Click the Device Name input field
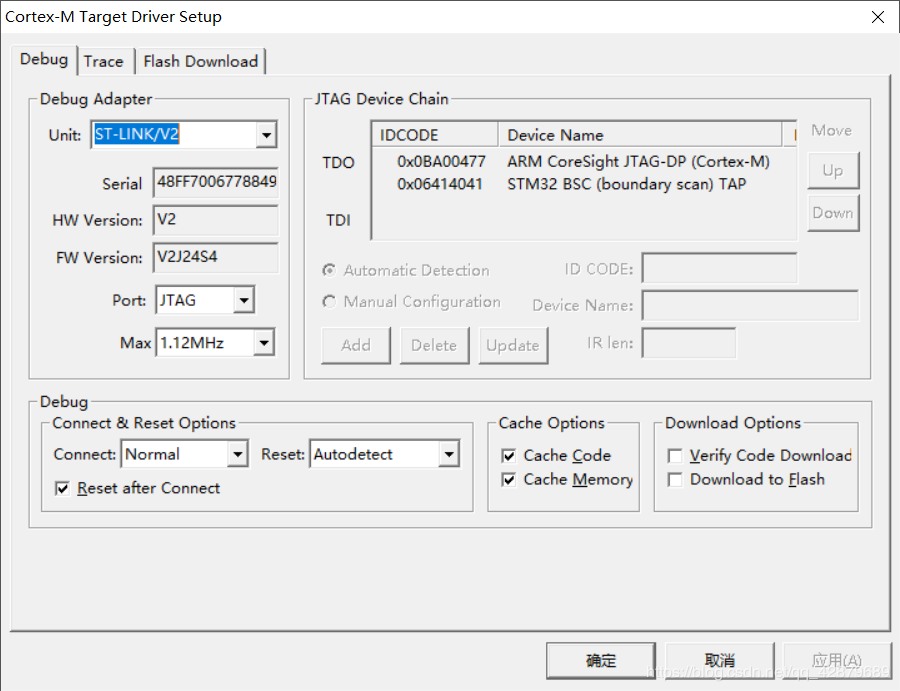The width and height of the screenshot is (900, 691). click(x=750, y=305)
